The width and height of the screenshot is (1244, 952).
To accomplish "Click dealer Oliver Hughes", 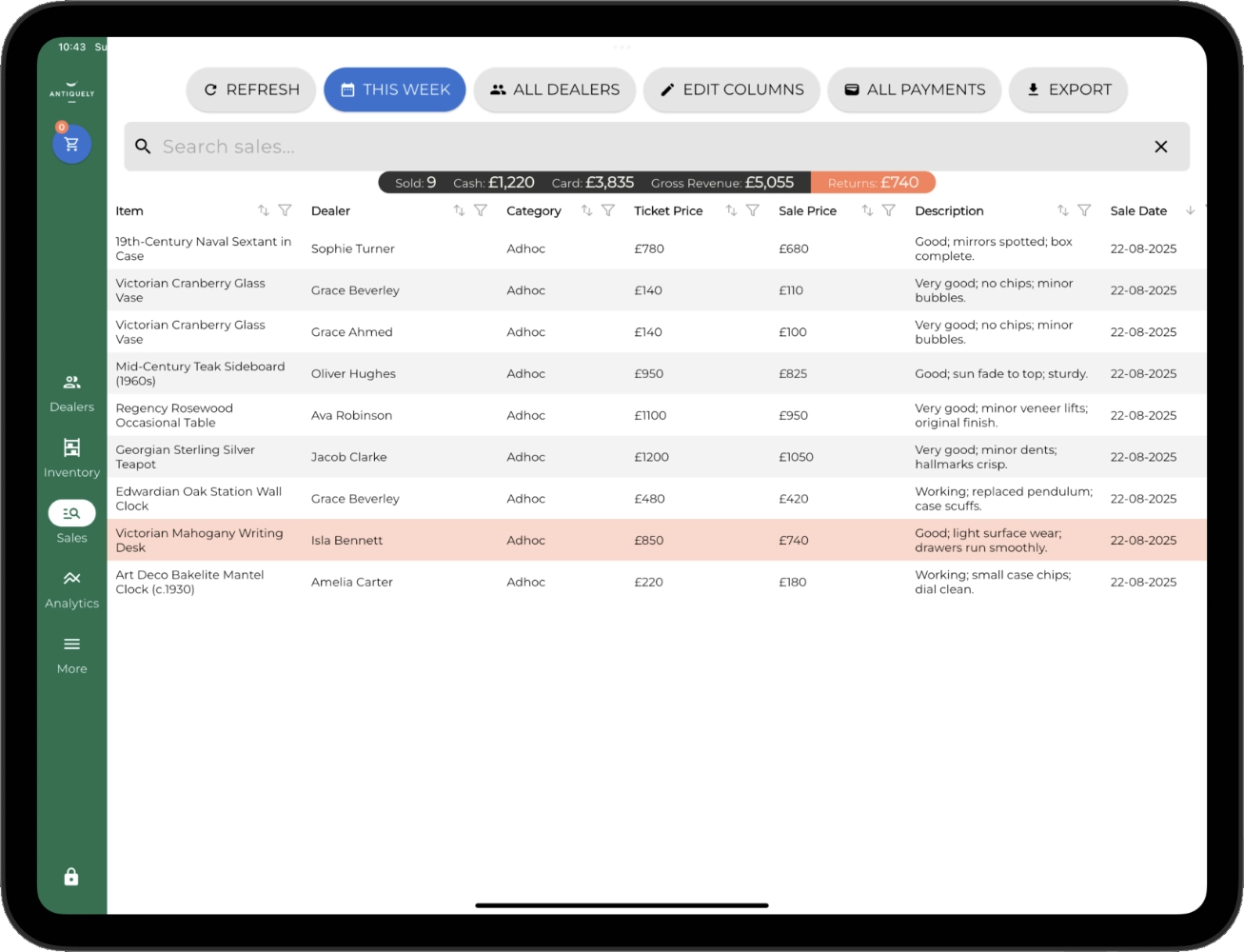I will 353,373.
